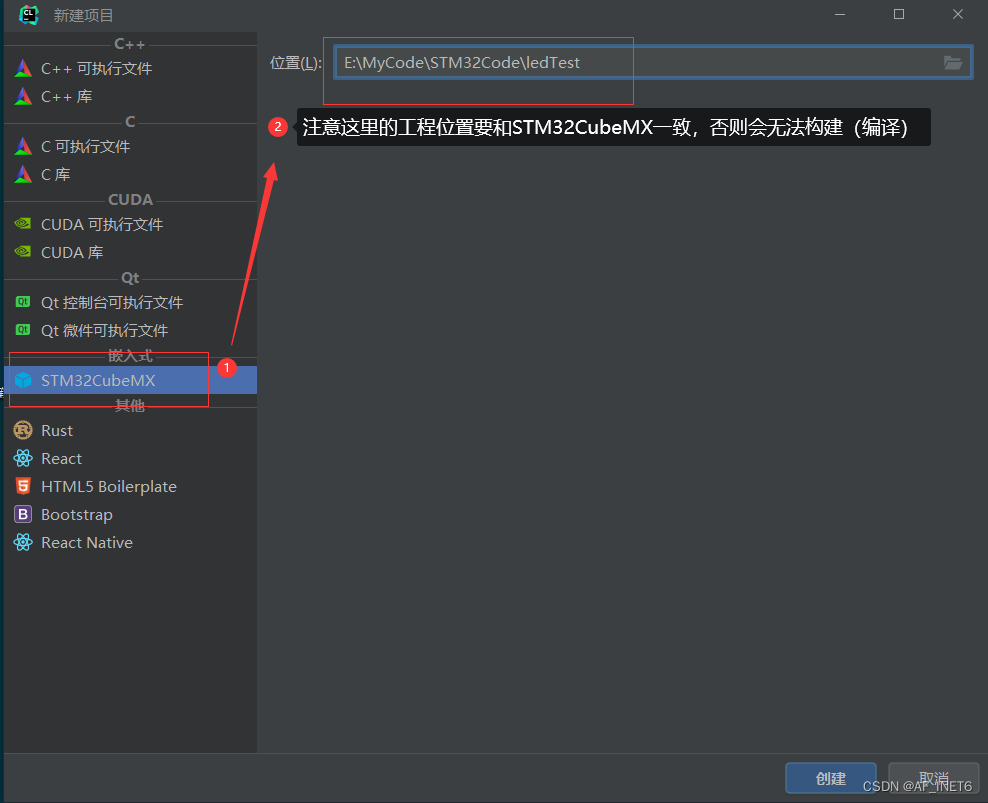Close the 新建项目 dialog
Screen dimensions: 988x803
coord(958,14)
